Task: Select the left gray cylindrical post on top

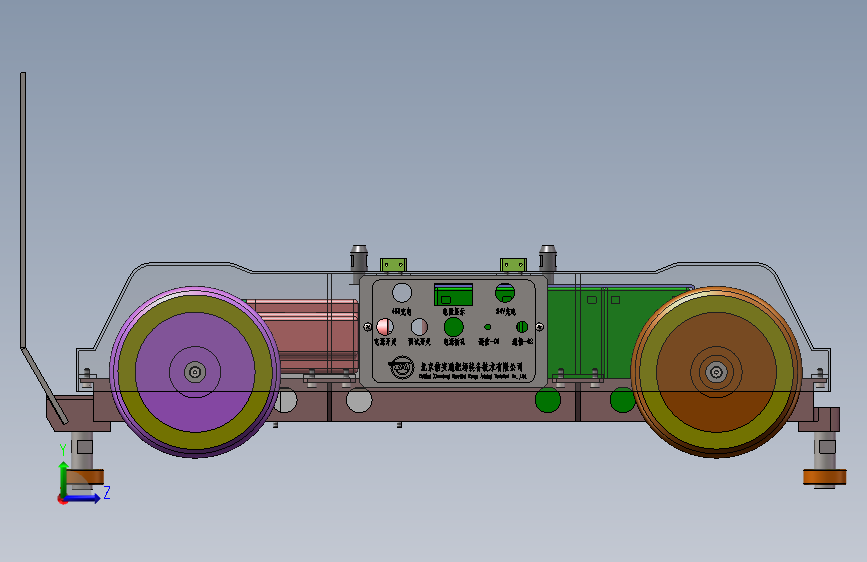Action: tap(359, 259)
